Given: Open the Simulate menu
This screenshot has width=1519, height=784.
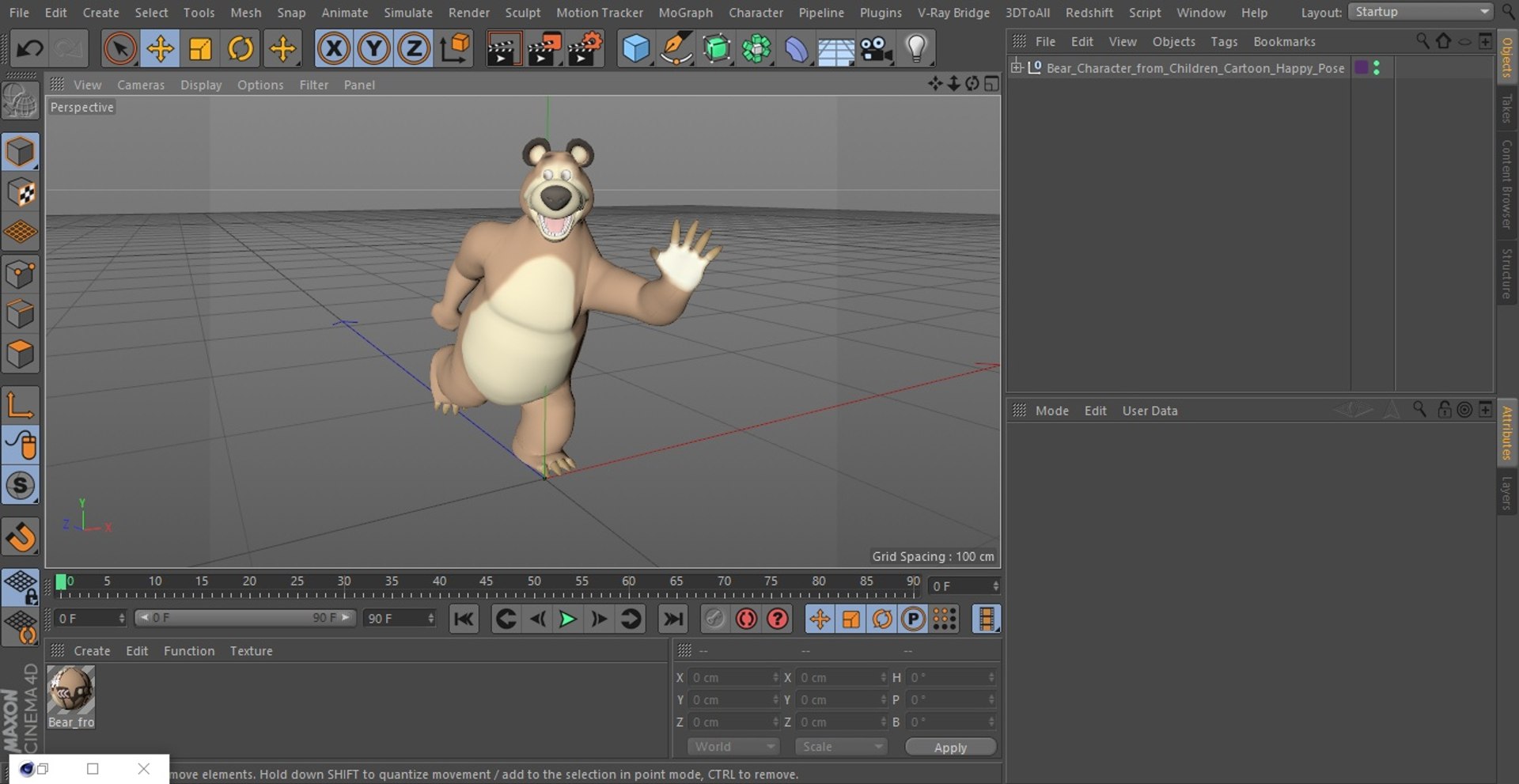Looking at the screenshot, I should (x=408, y=13).
